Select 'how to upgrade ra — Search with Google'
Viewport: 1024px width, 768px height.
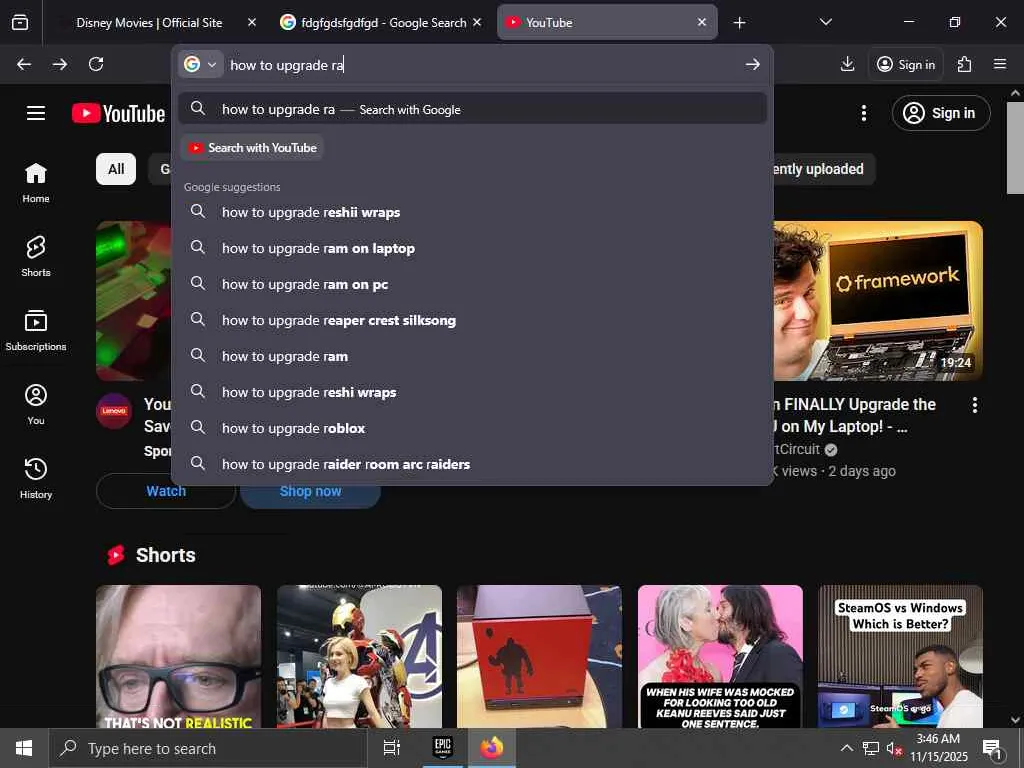click(x=472, y=109)
